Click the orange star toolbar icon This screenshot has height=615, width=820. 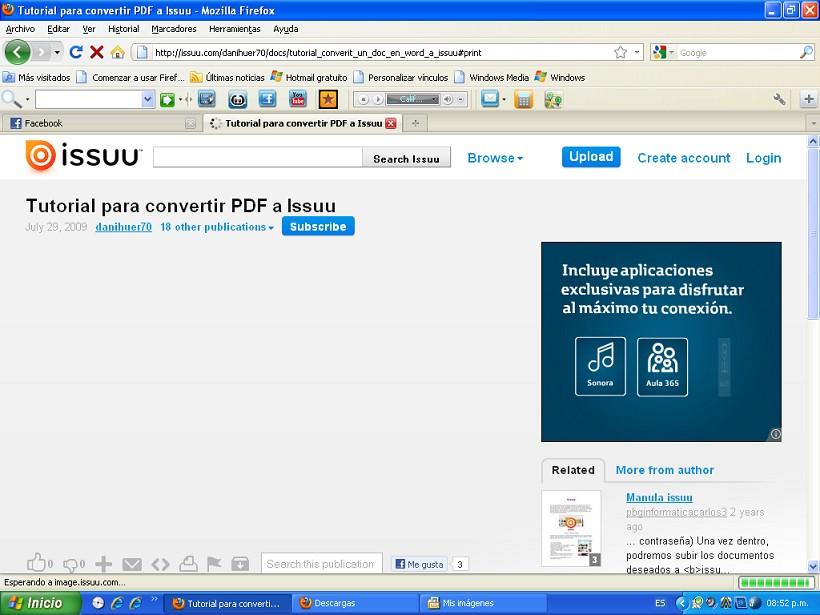click(328, 99)
